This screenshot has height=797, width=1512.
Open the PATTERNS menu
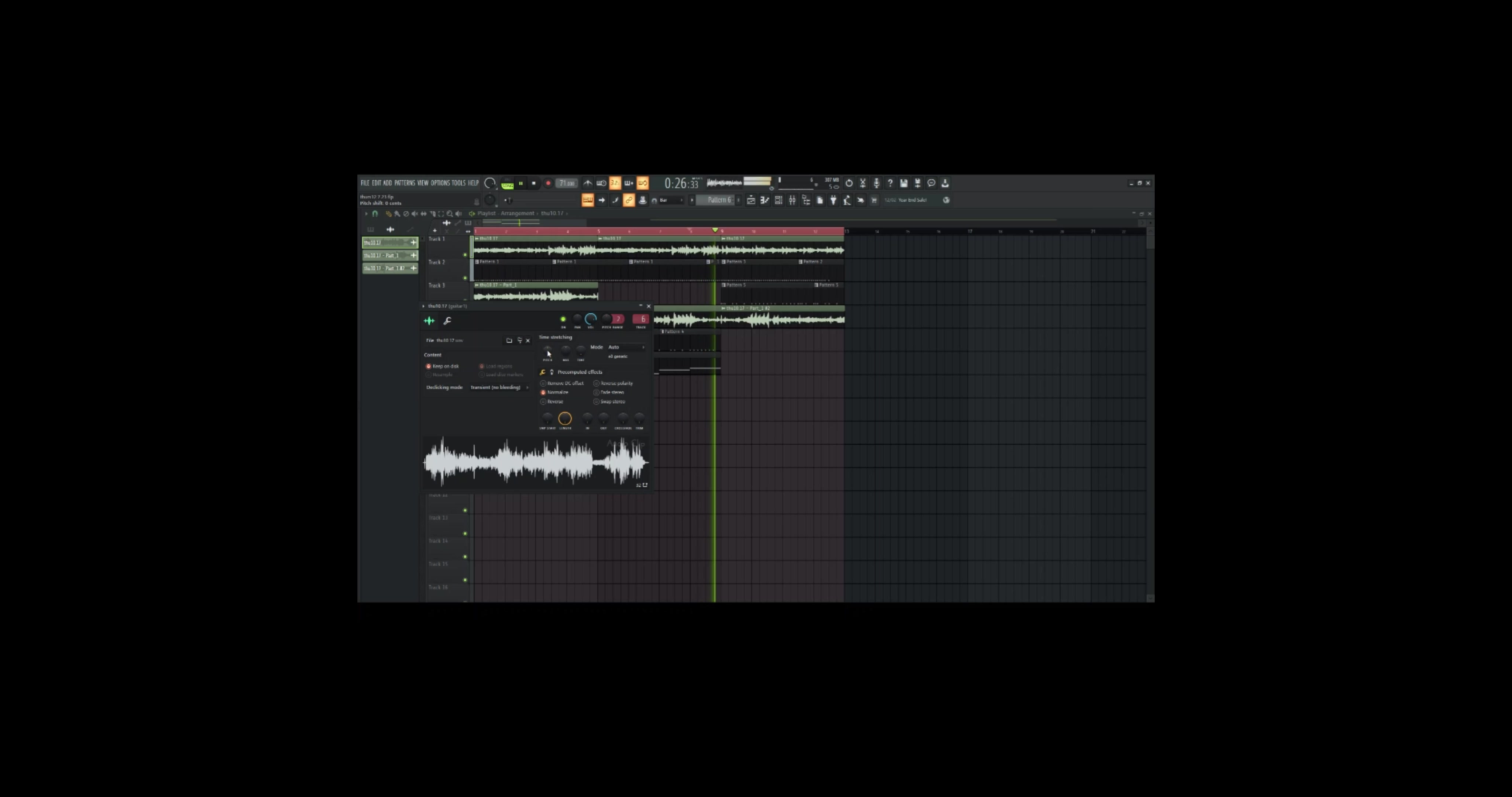tap(405, 183)
